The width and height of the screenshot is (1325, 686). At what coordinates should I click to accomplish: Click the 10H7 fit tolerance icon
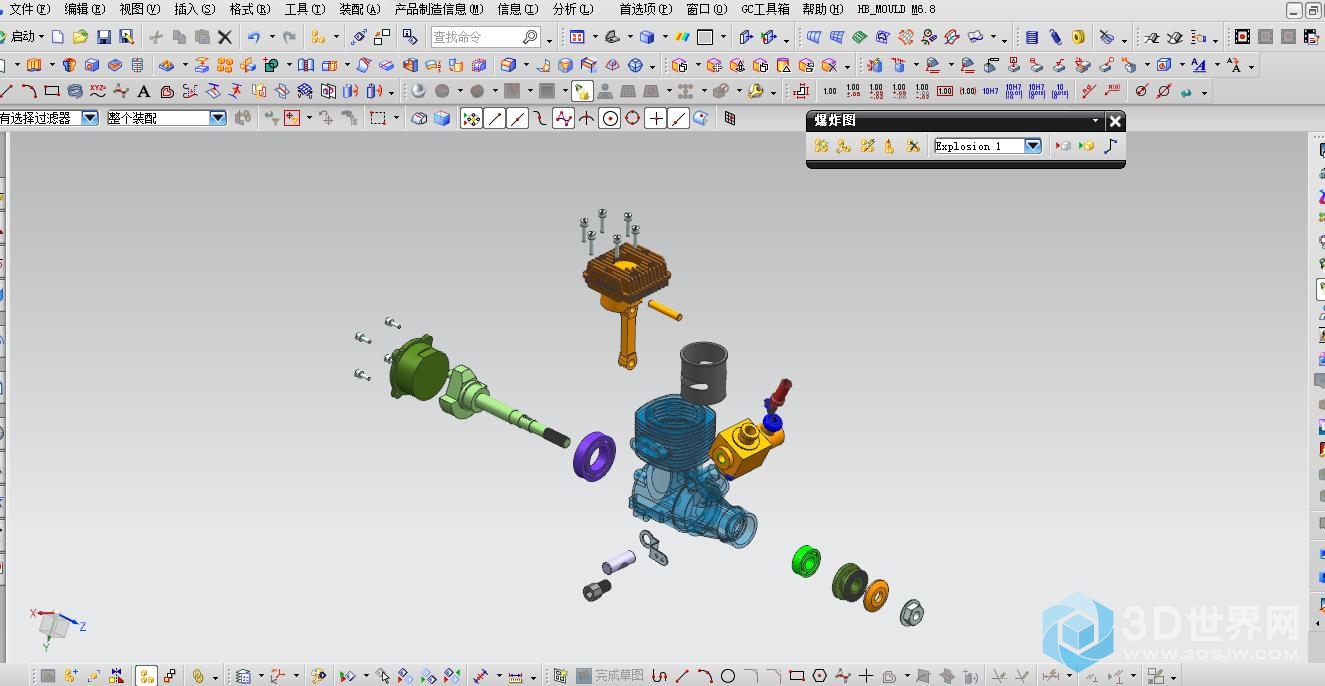pyautogui.click(x=990, y=91)
